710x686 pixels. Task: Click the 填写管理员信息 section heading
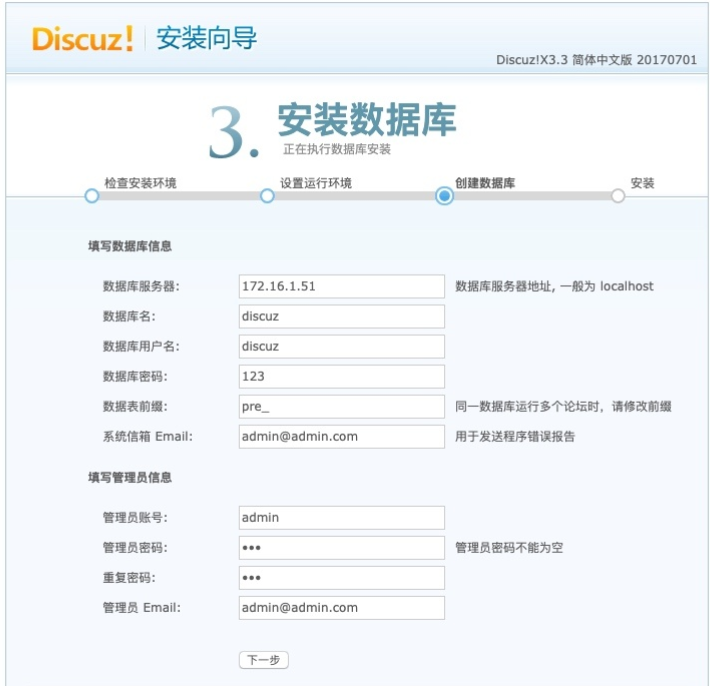pyautogui.click(x=130, y=478)
